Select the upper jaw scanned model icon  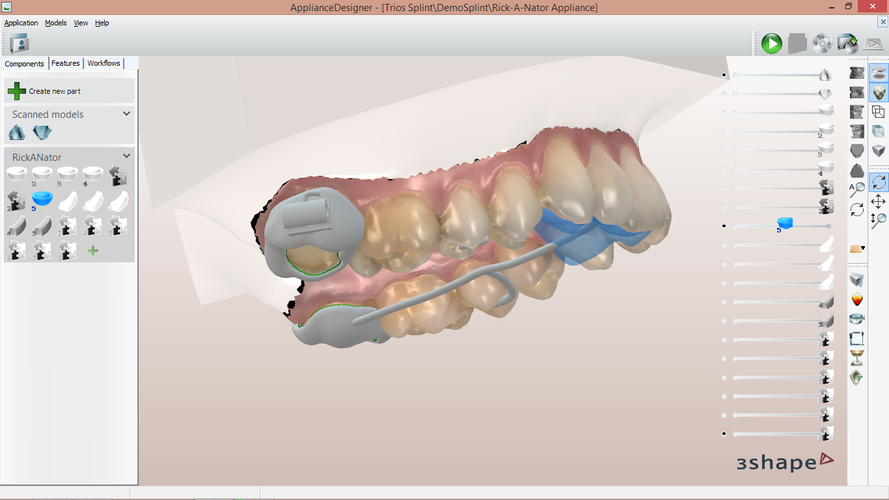16,133
